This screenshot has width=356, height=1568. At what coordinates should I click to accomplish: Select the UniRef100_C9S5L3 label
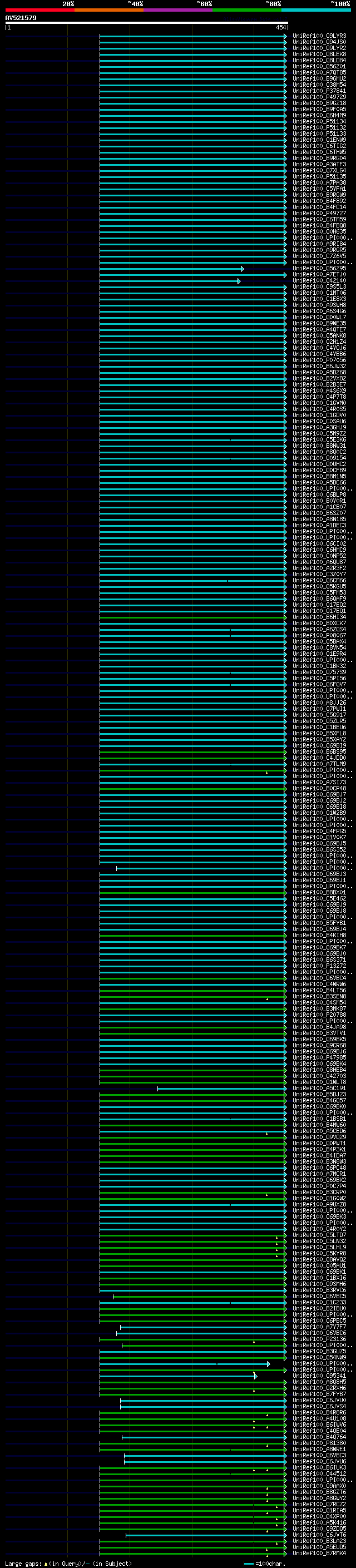319,286
